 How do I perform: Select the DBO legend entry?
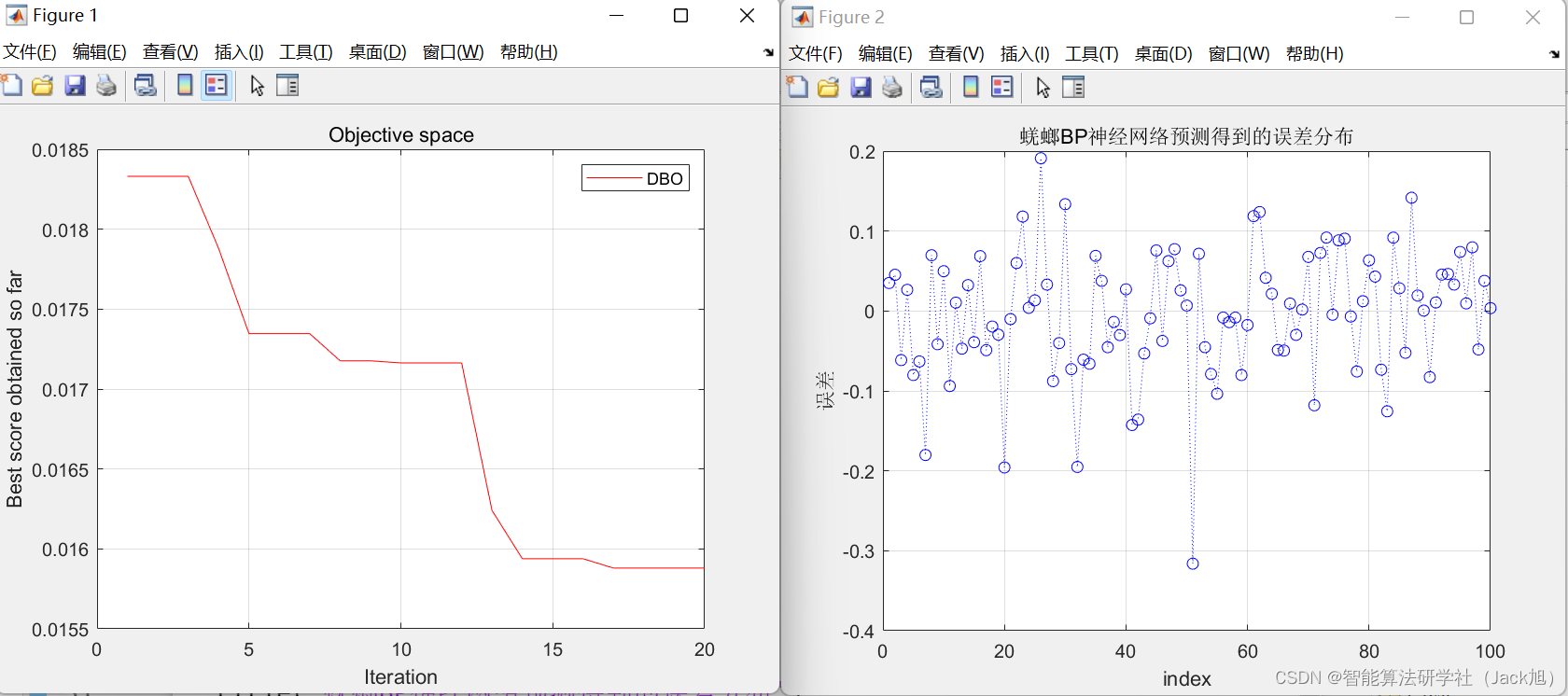(x=636, y=178)
